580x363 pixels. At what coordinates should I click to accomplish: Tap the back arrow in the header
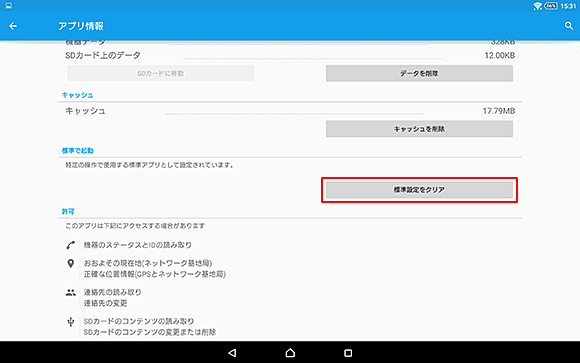pos(13,26)
